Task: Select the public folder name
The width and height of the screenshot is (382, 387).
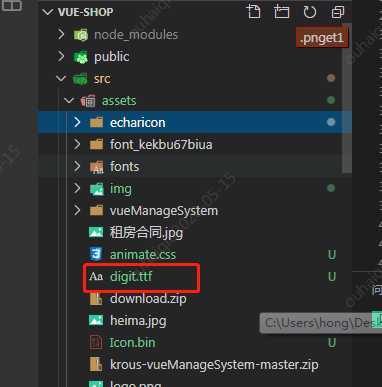Action: point(112,57)
